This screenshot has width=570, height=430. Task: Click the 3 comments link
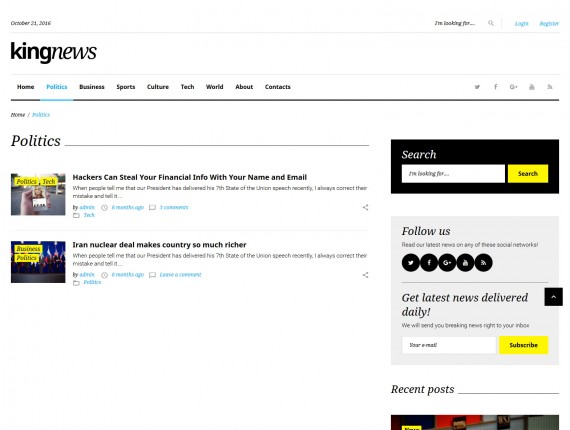coord(174,207)
